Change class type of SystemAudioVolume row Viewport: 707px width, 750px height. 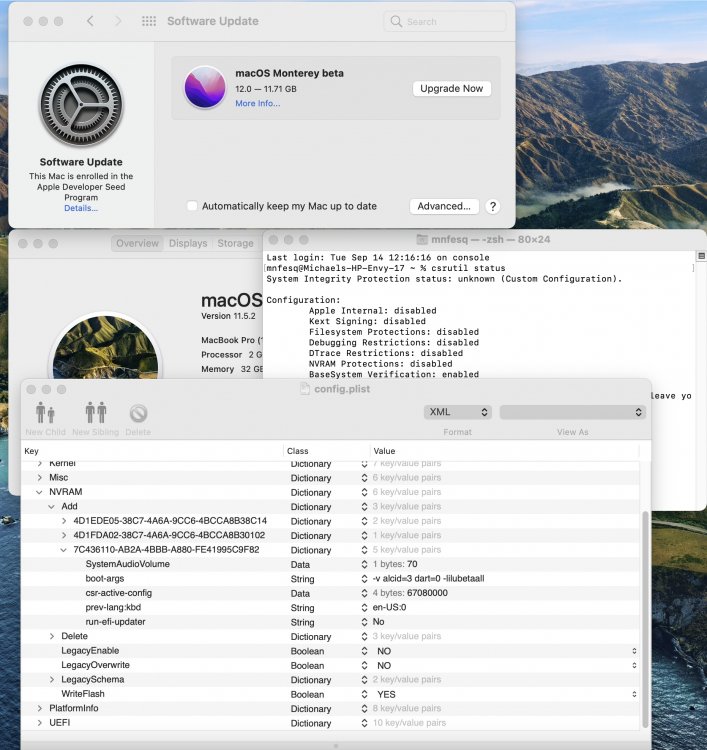coord(365,564)
